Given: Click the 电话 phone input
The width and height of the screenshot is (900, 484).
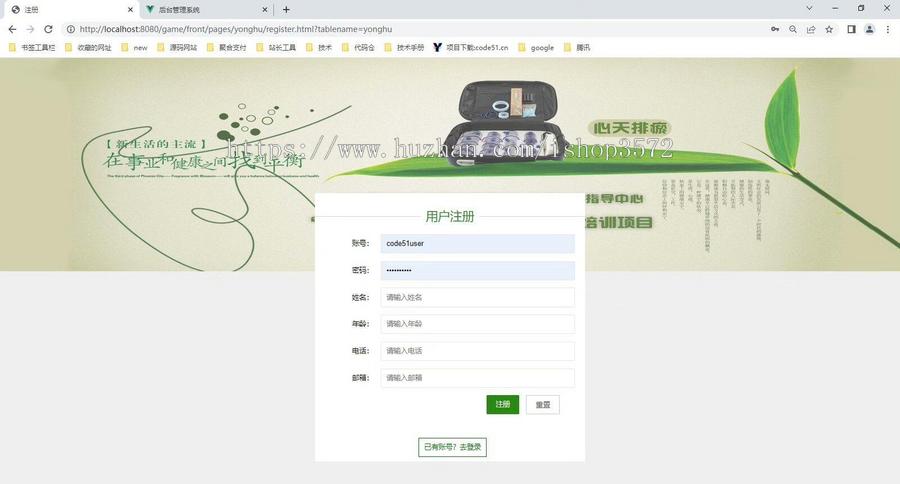Looking at the screenshot, I should pos(478,351).
